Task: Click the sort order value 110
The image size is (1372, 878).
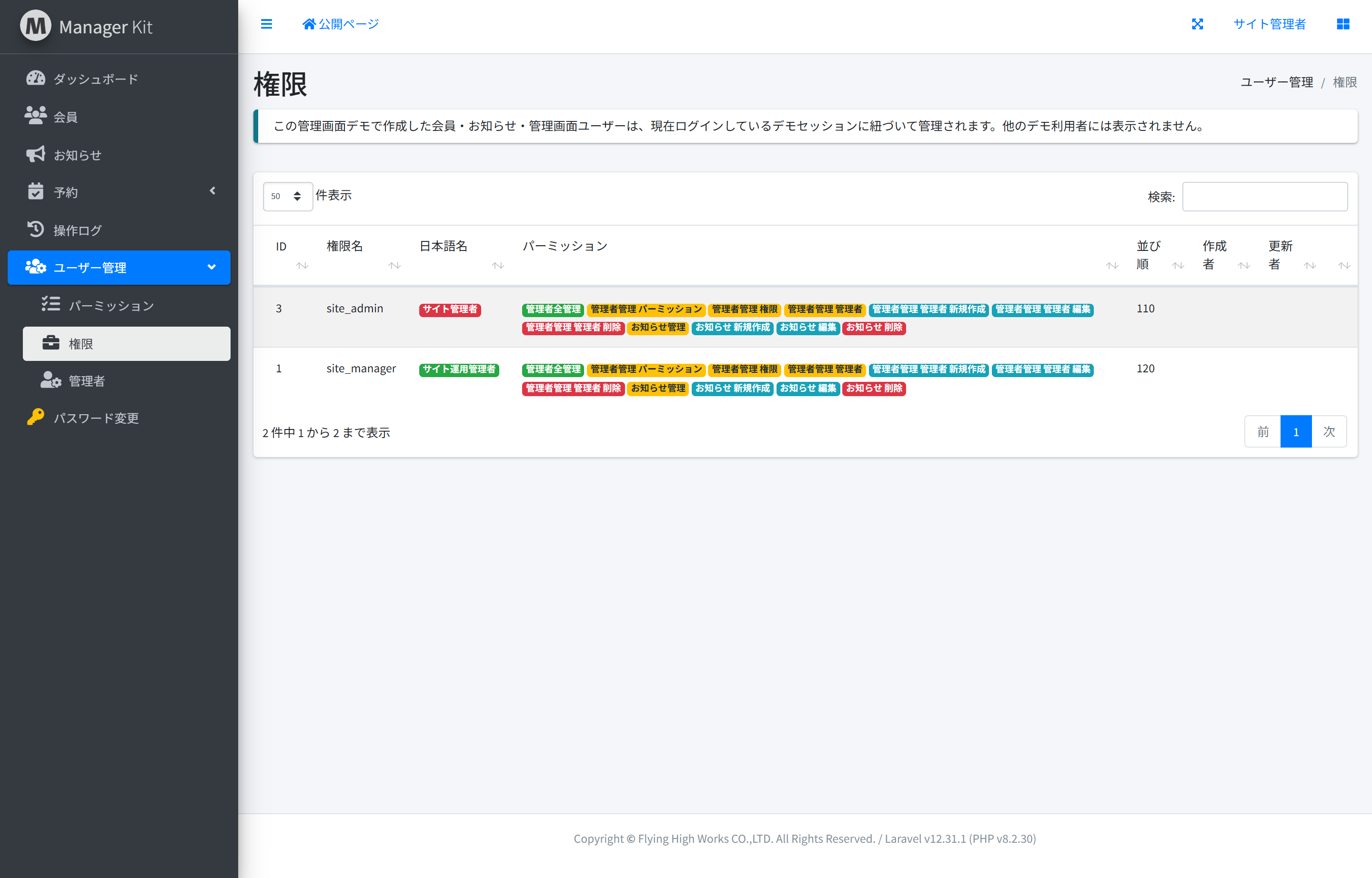Action: (1145, 309)
